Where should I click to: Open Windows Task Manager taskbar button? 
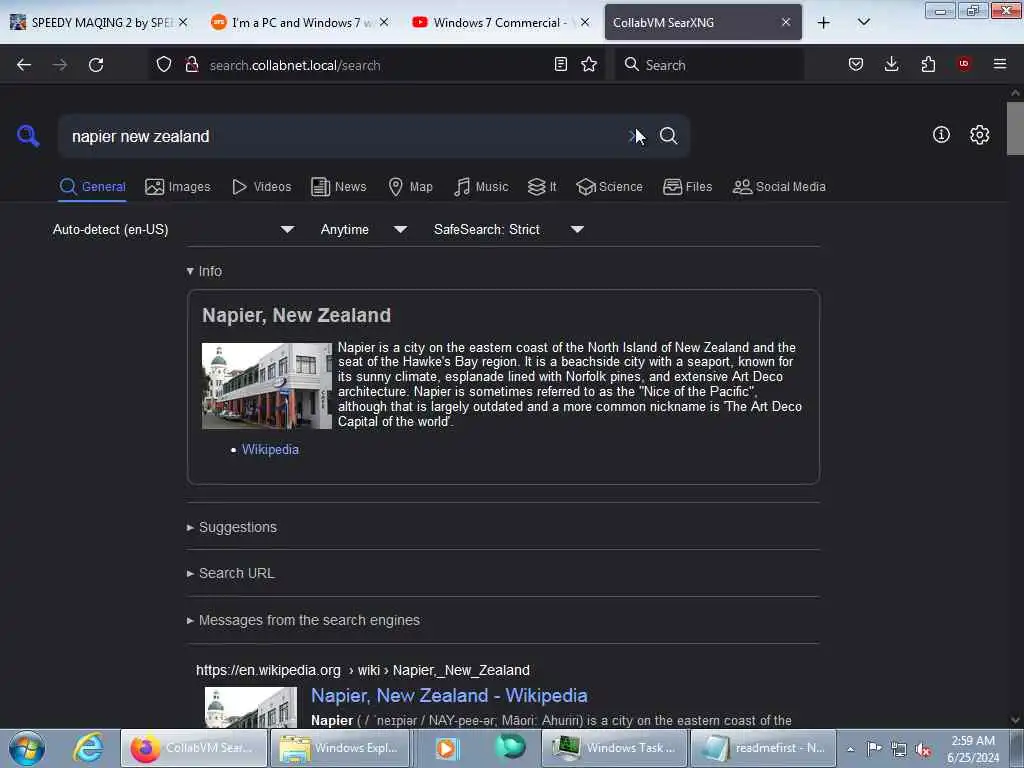coord(615,748)
